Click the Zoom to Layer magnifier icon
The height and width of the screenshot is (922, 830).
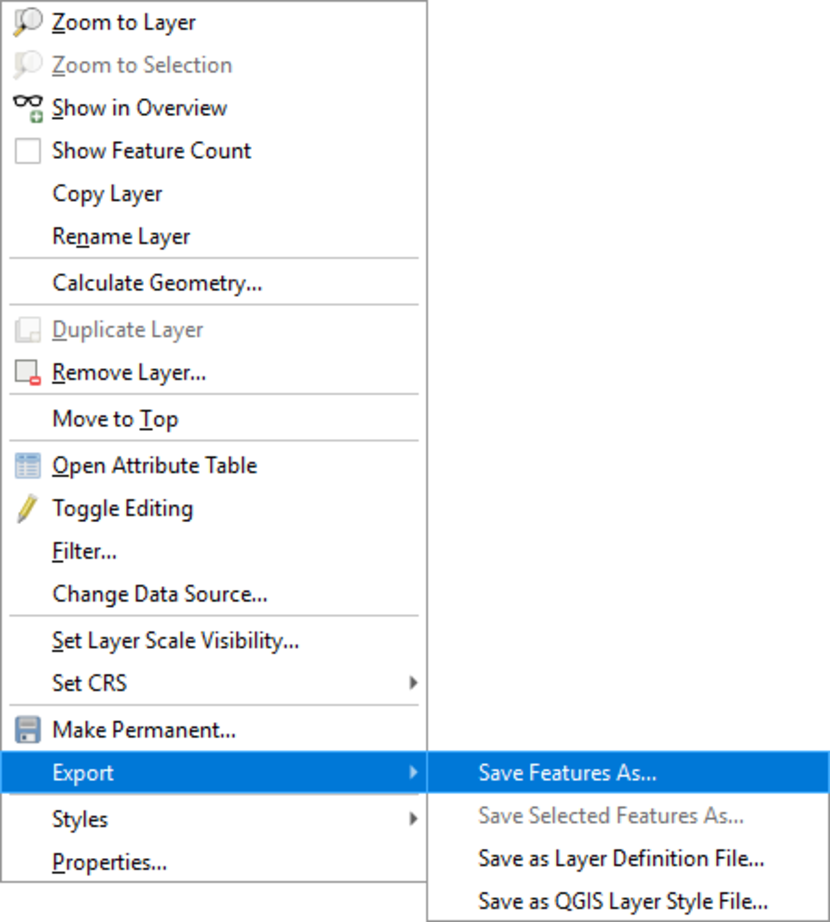28,23
